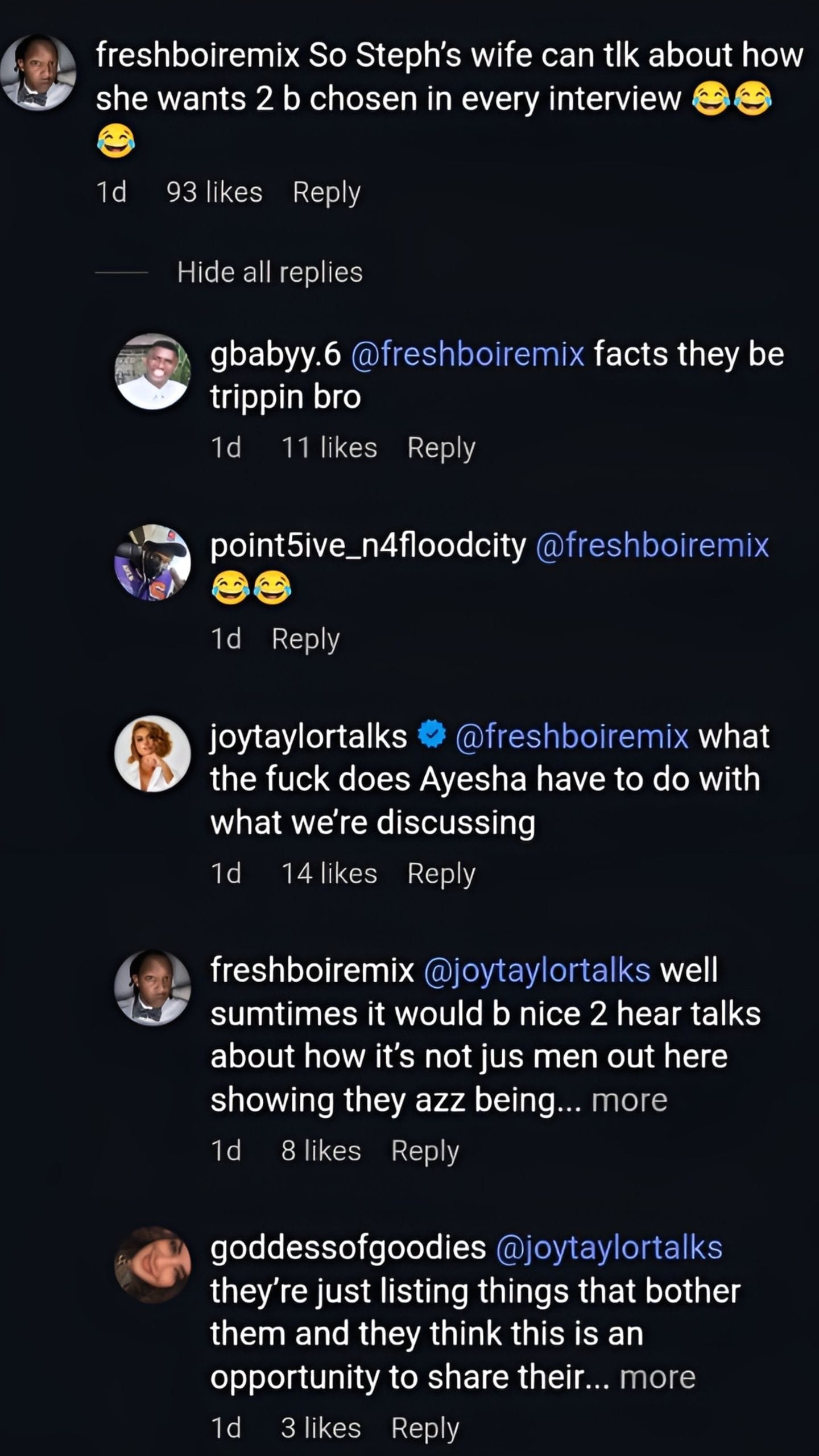Reply to freshboiremix's top comment
Screen dimensions: 819x1456
tap(326, 193)
